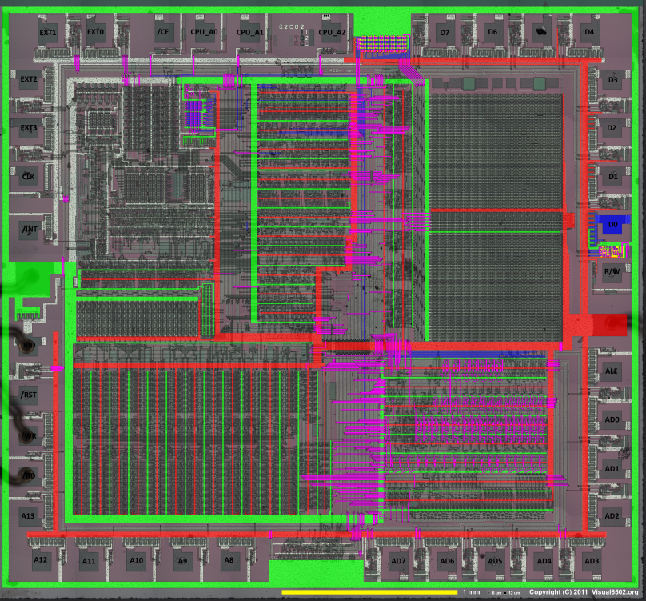
Task: Click the D4 pad in corner
Action: [588, 31]
